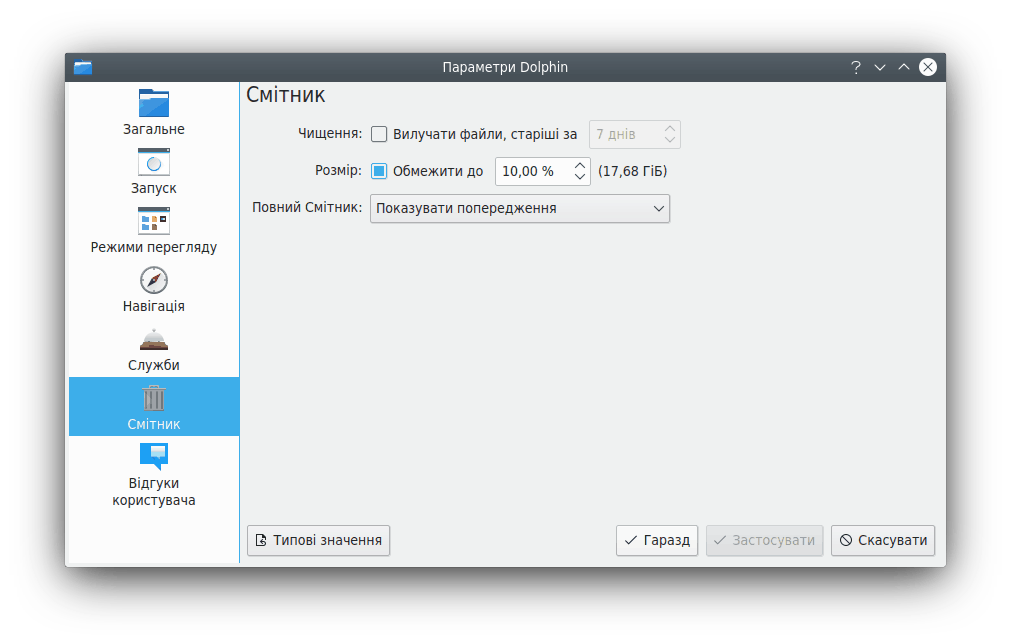Decrease the size limit percentage with down arrow
The height and width of the screenshot is (644, 1011).
tap(580, 177)
